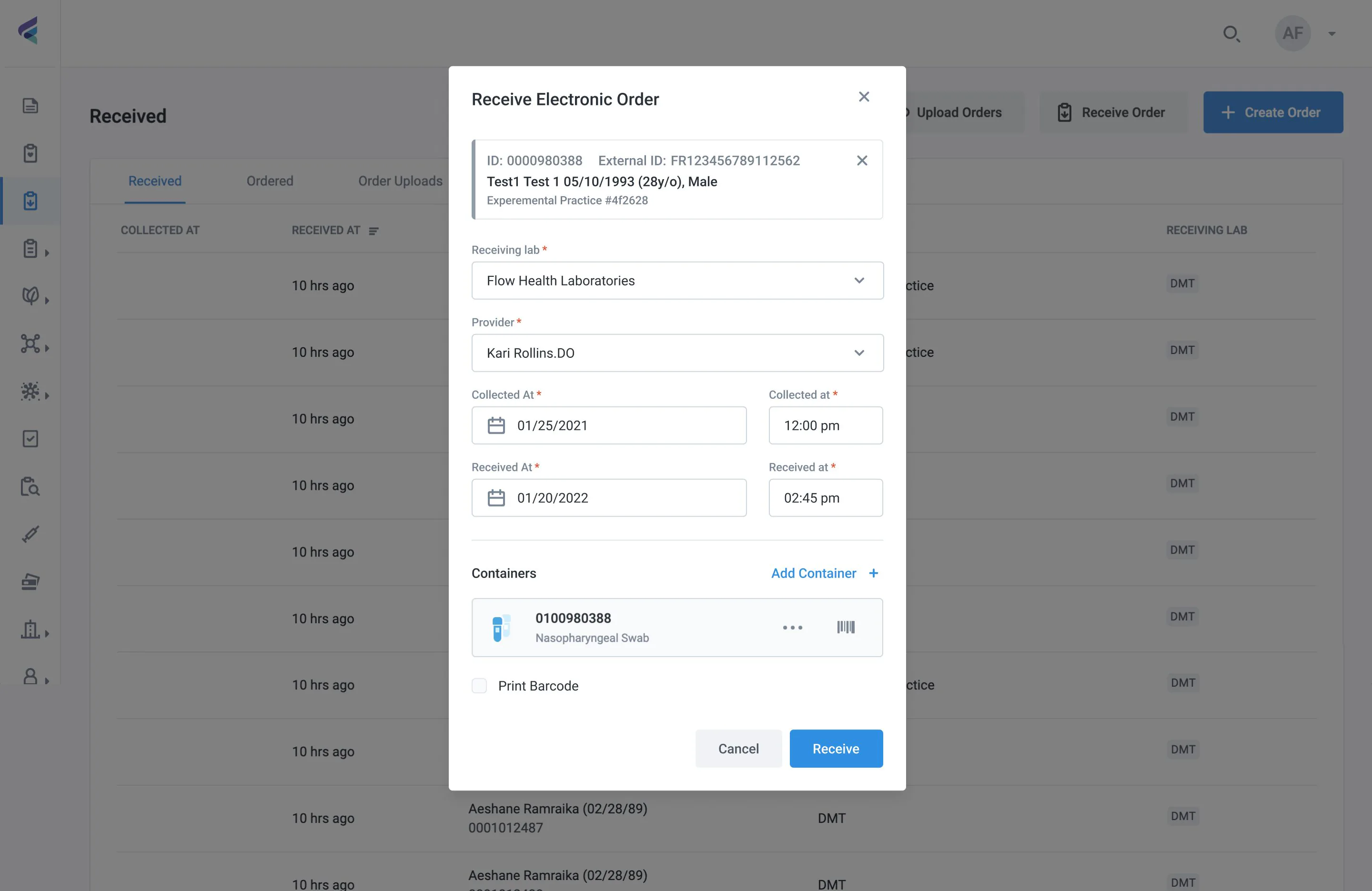1372x891 pixels.
Task: Open the clipboard search sidebar icon
Action: pyautogui.click(x=30, y=486)
